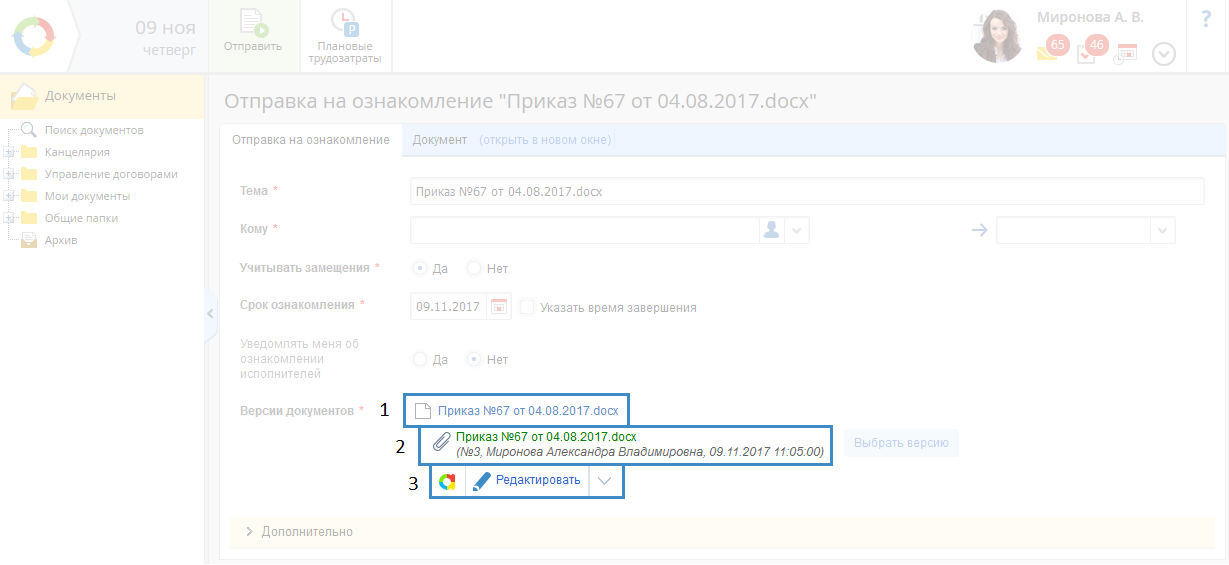
Task: Select the Управление договорами folder
Action: pyautogui.click(x=111, y=174)
